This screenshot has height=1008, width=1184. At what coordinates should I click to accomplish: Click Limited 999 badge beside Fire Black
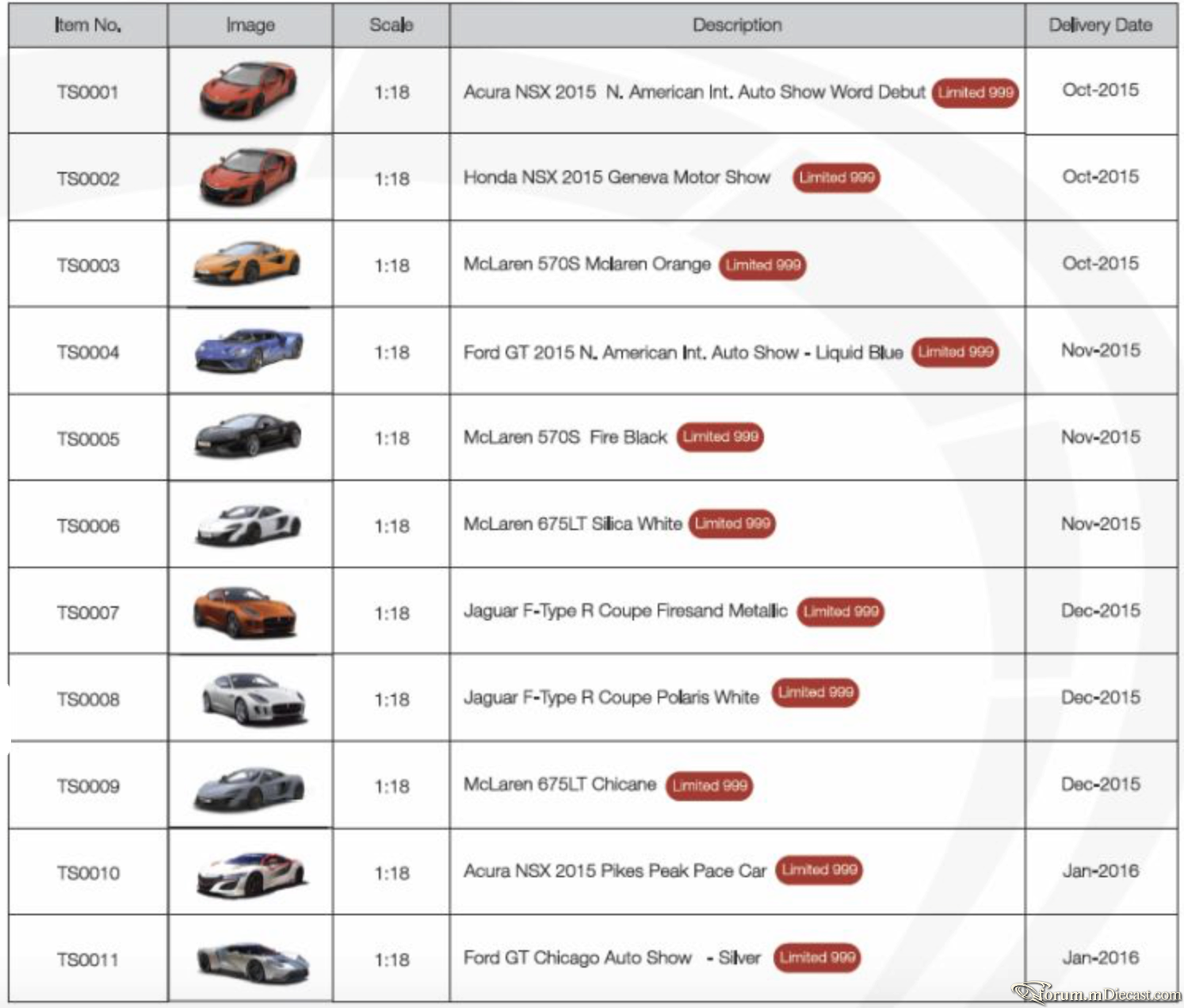[720, 437]
